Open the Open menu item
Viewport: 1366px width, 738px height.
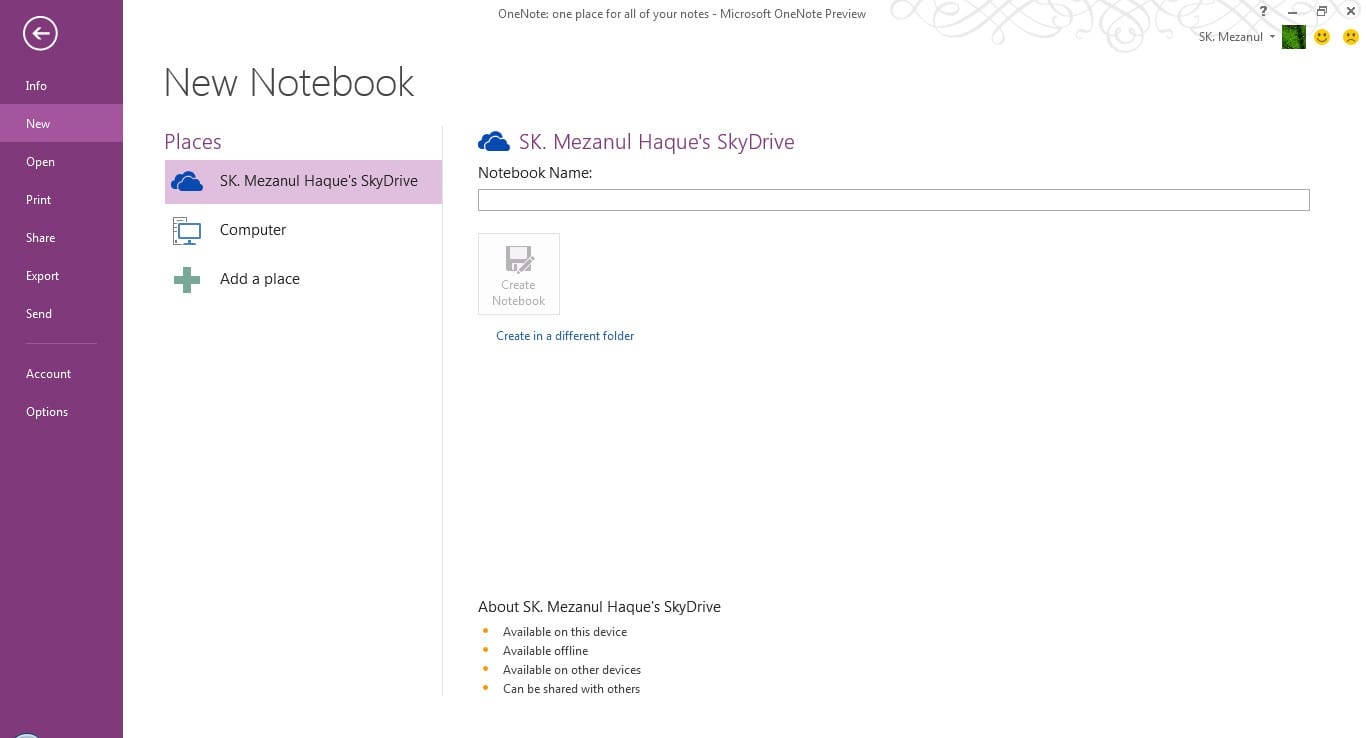(x=61, y=162)
